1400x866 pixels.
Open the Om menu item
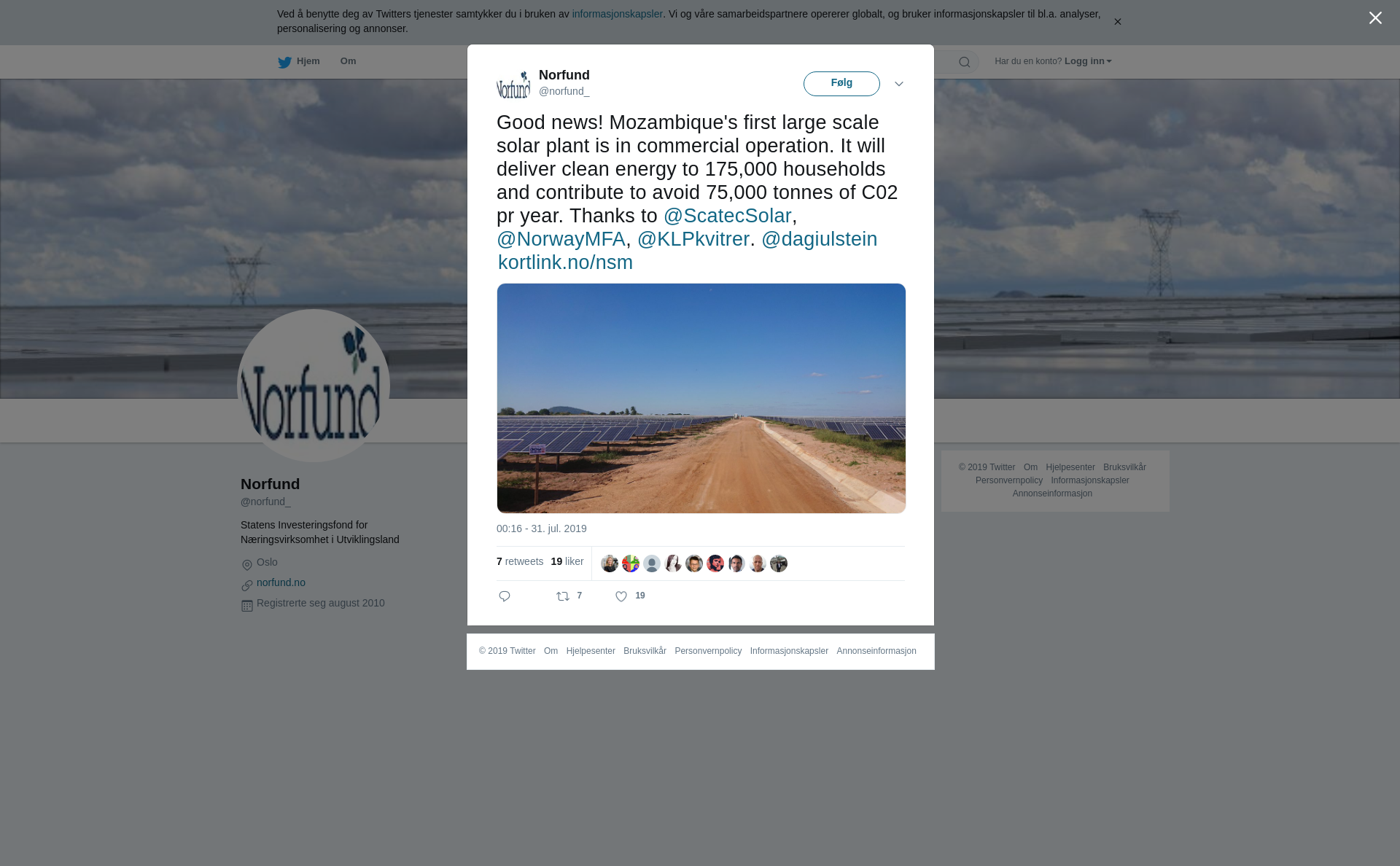pos(348,61)
